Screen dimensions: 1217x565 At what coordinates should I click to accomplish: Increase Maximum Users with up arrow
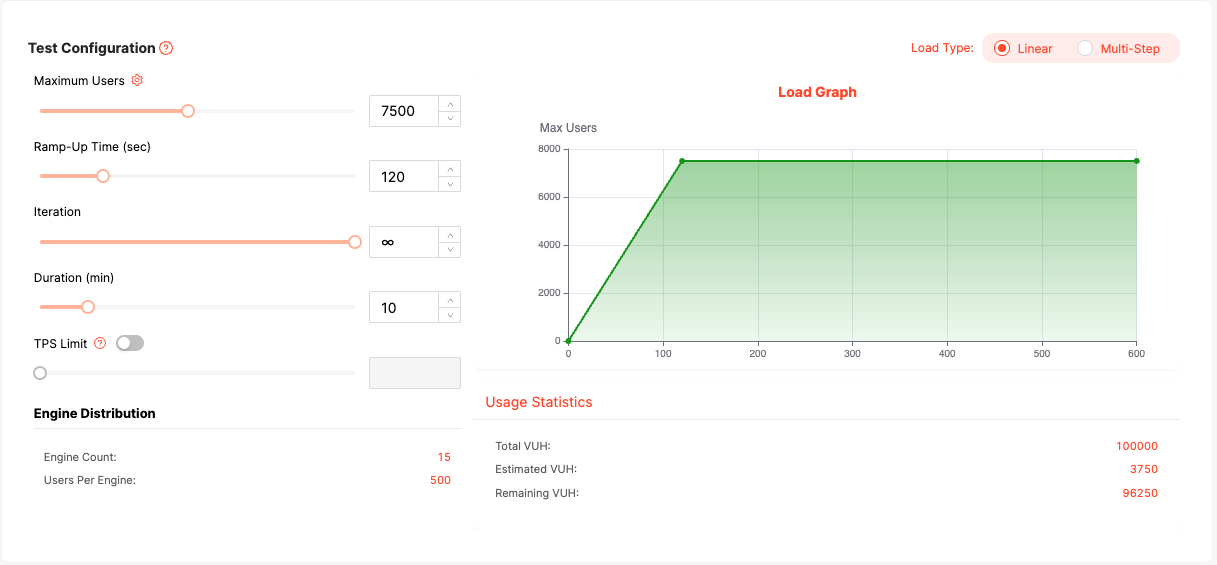(x=450, y=104)
